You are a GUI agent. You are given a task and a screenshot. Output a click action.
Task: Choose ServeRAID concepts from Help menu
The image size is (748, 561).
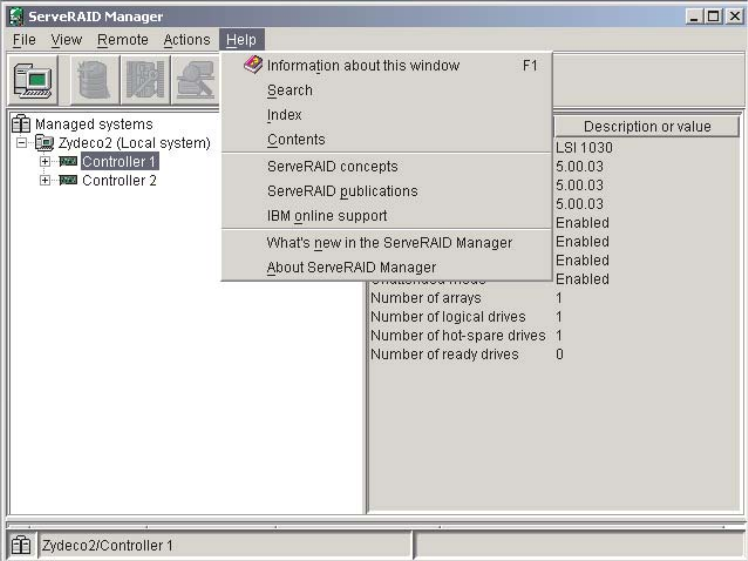click(x=332, y=166)
